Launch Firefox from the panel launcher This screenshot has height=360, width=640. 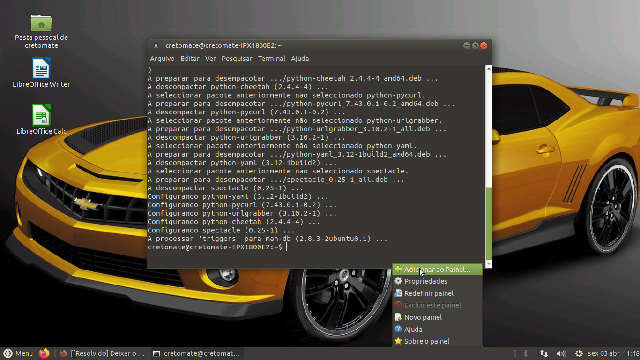pos(44,353)
